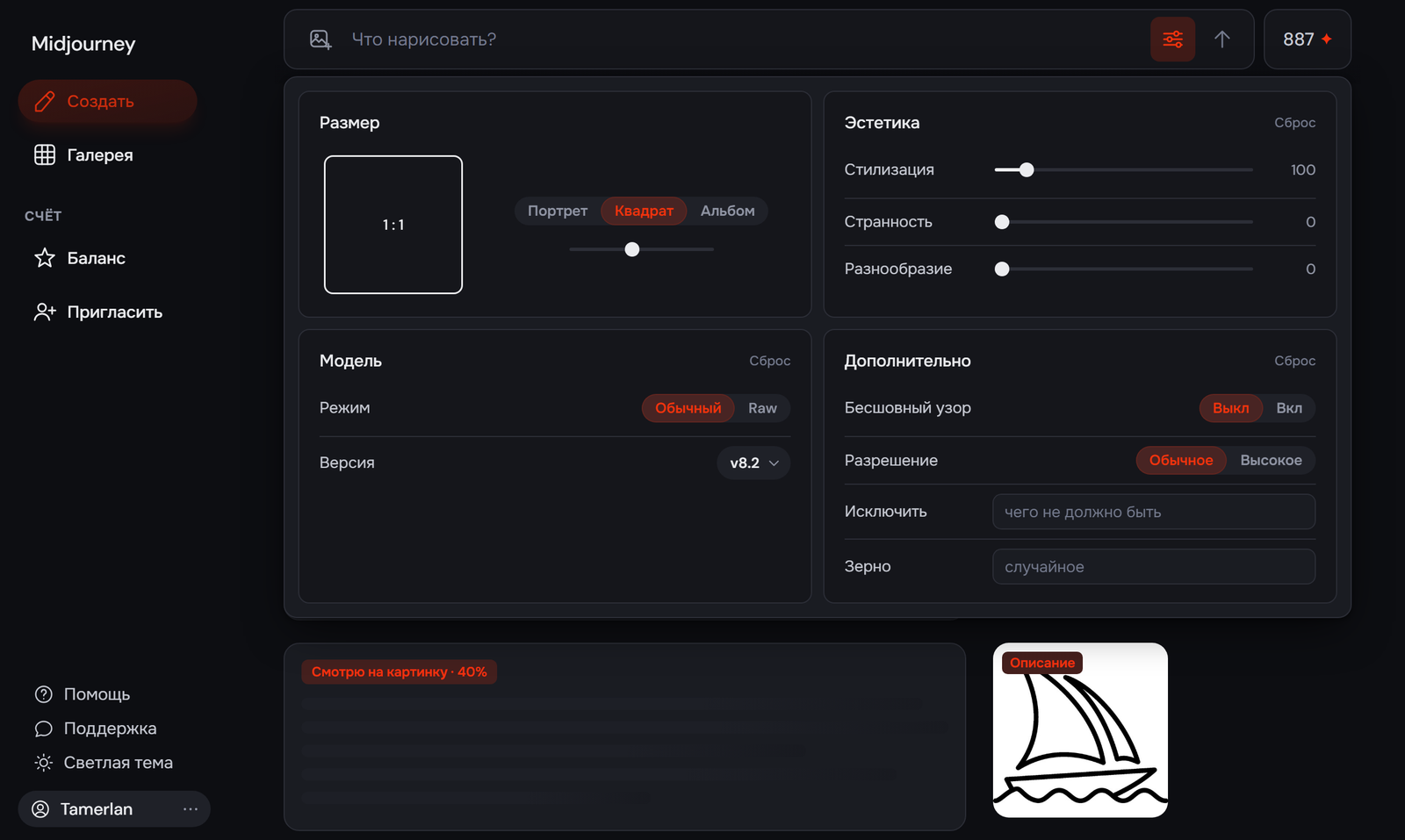1405x840 pixels.
Task: Open the Создать page
Action: pyautogui.click(x=107, y=102)
